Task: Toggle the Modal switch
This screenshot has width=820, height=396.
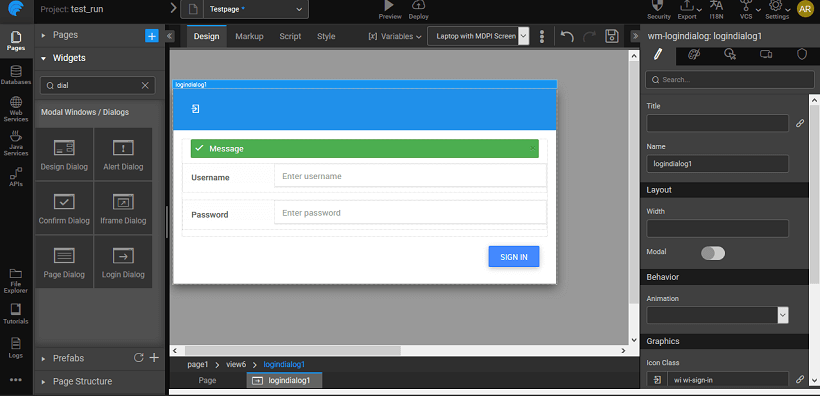Action: click(x=713, y=253)
